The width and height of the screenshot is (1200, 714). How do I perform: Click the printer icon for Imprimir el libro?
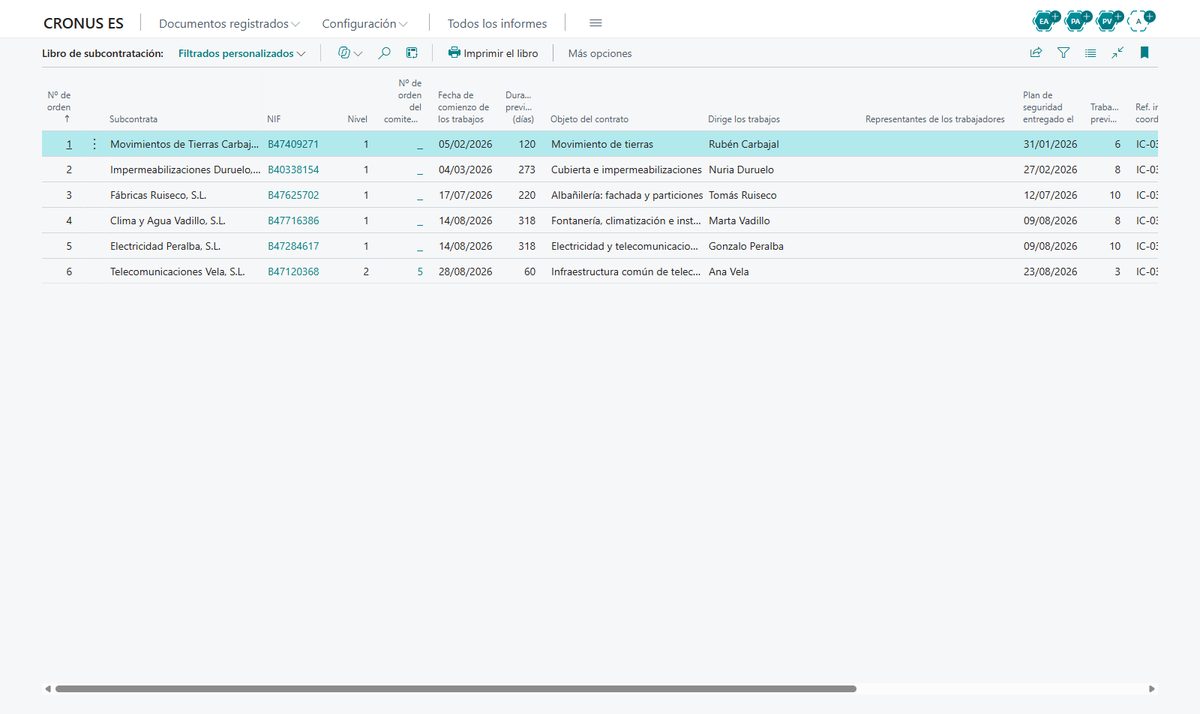tap(455, 53)
